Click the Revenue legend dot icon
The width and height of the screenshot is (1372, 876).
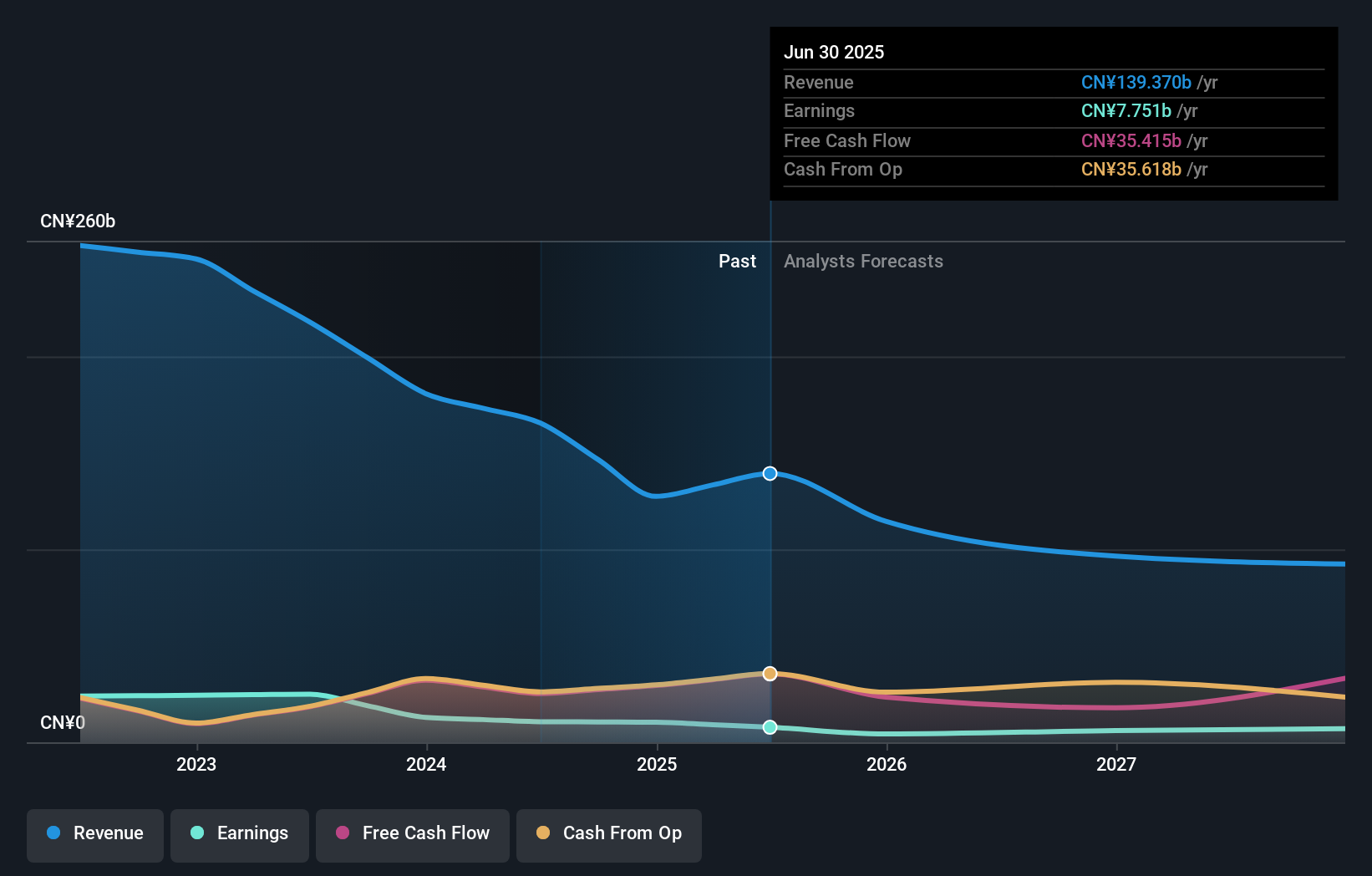53,833
